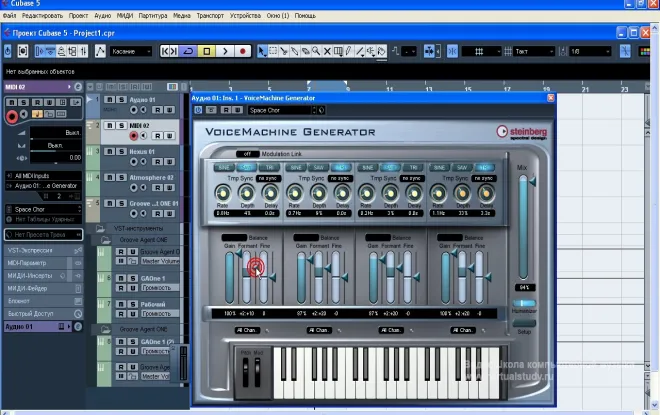Click Go to Previous Marker transport button

pyautogui.click(x=165, y=51)
